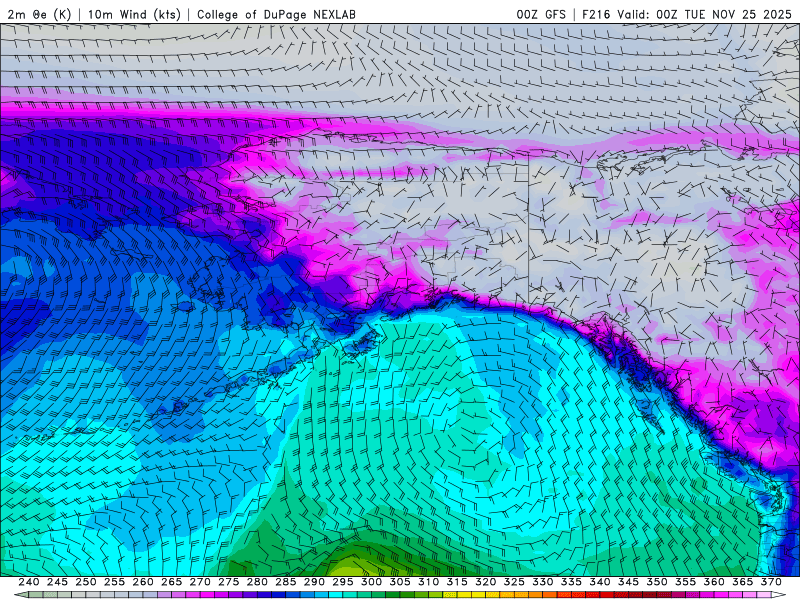The image size is (800, 600).
Task: Click the 260 value on the color scale
Action: (x=143, y=582)
